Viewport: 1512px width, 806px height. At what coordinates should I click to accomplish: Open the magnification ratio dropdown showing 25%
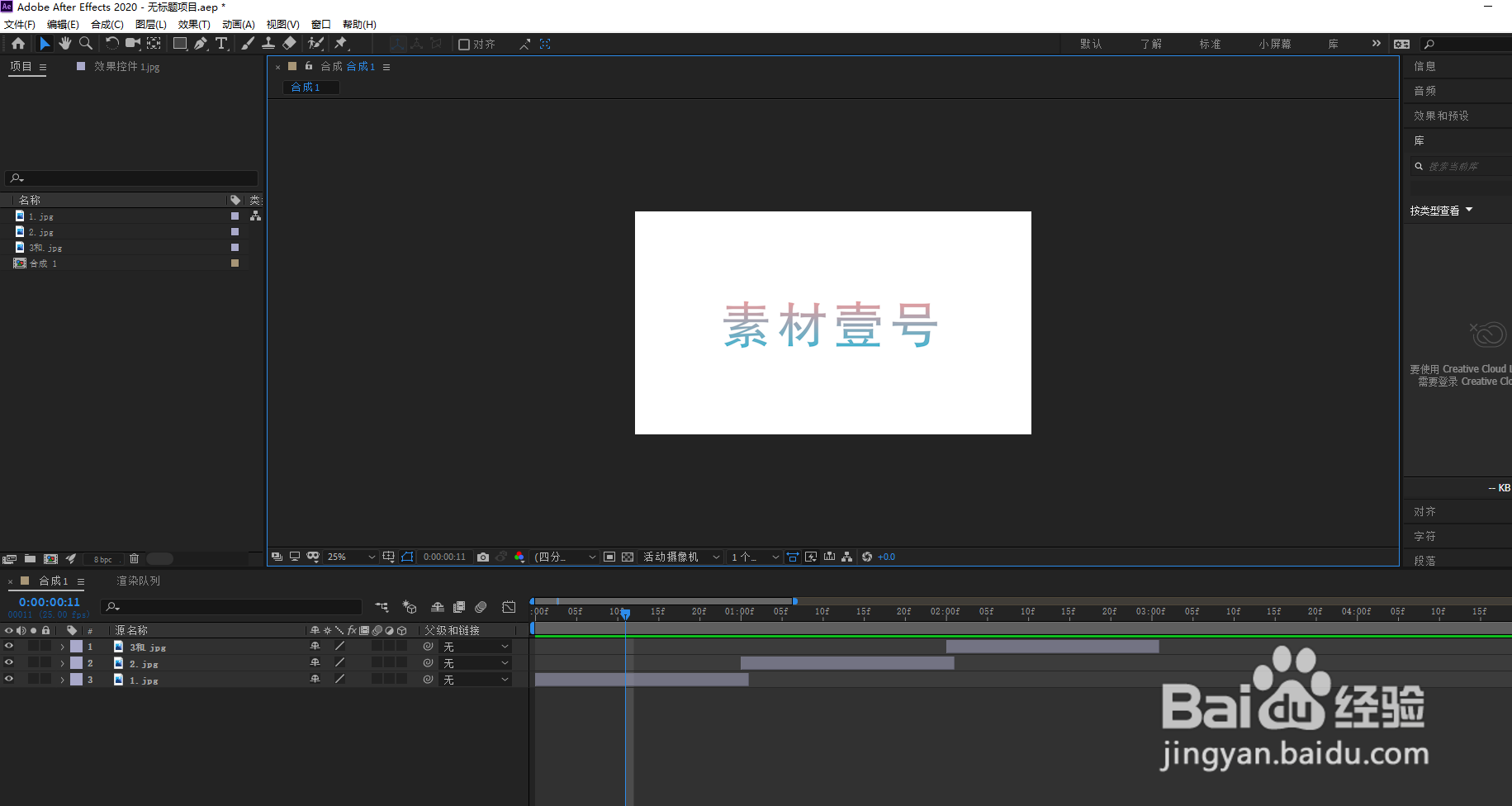point(350,557)
